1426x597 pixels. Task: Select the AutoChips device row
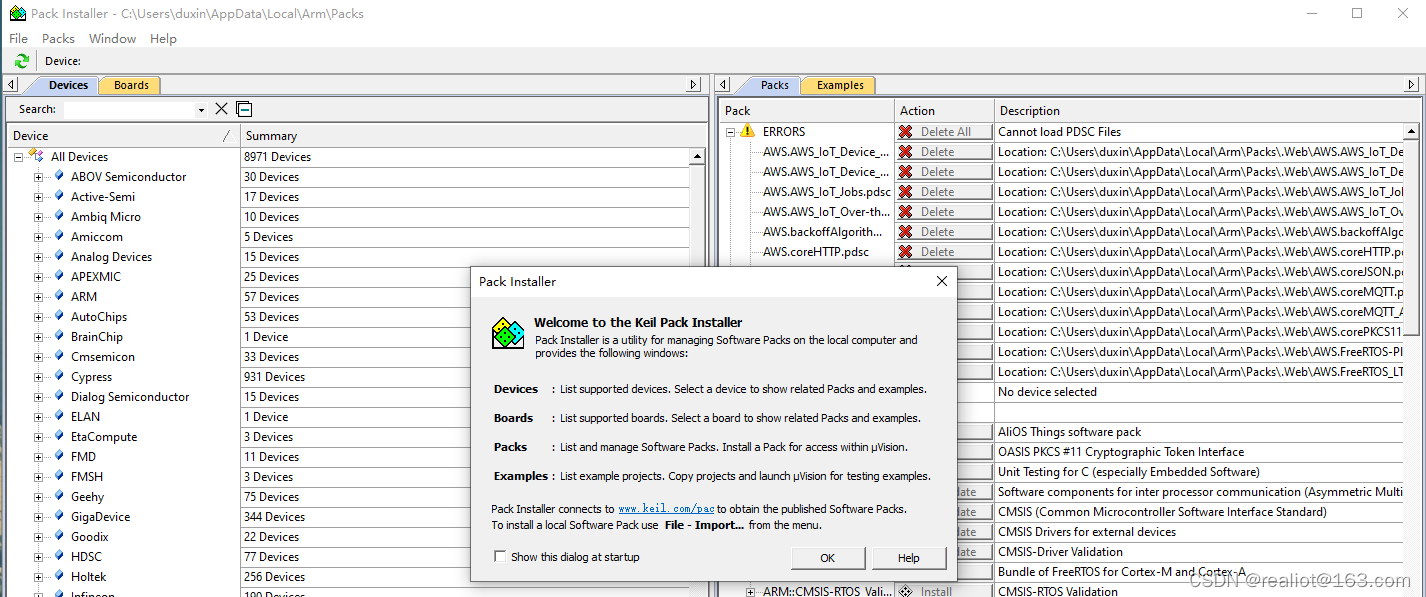point(99,317)
